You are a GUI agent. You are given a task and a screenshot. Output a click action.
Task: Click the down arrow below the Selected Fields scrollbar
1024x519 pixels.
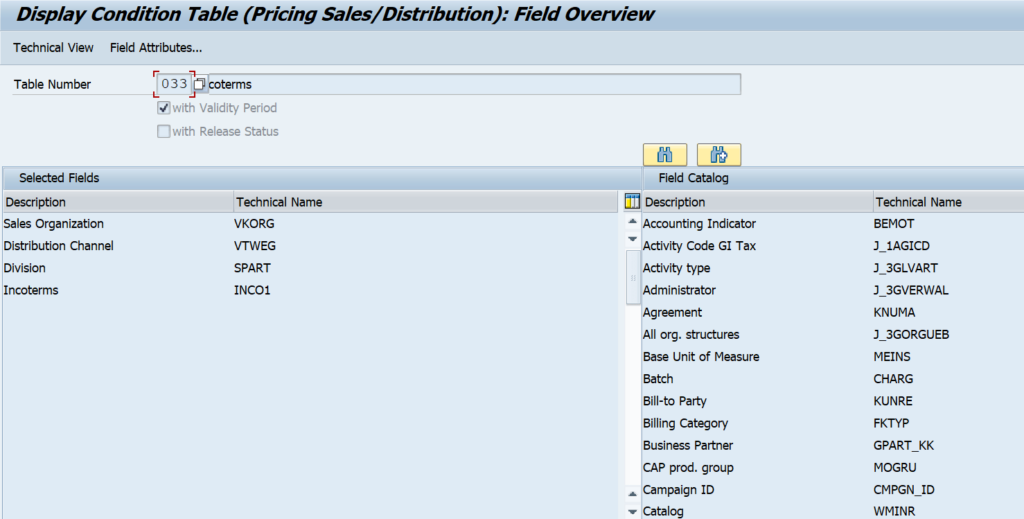(632, 511)
